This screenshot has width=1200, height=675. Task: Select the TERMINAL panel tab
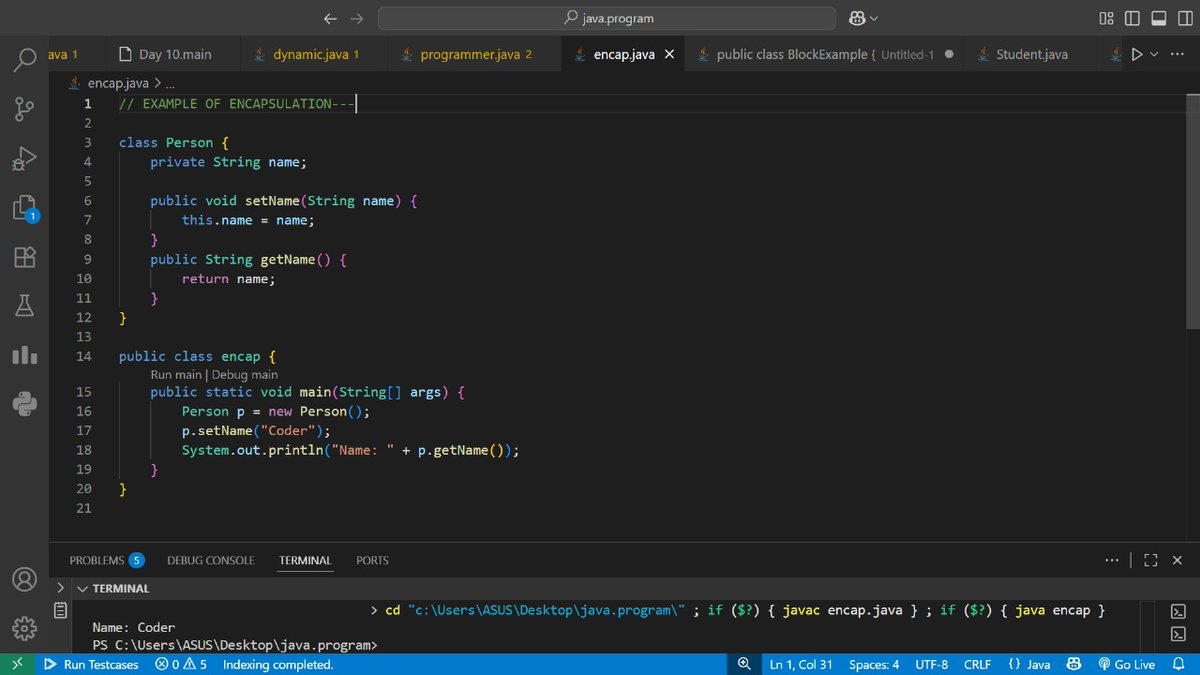pyautogui.click(x=305, y=560)
